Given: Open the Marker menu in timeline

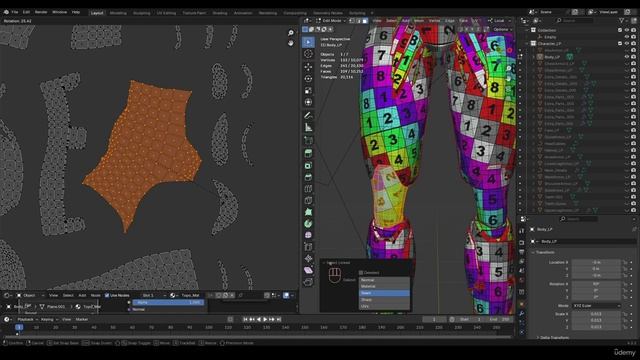Looking at the screenshot, I should coord(82,320).
